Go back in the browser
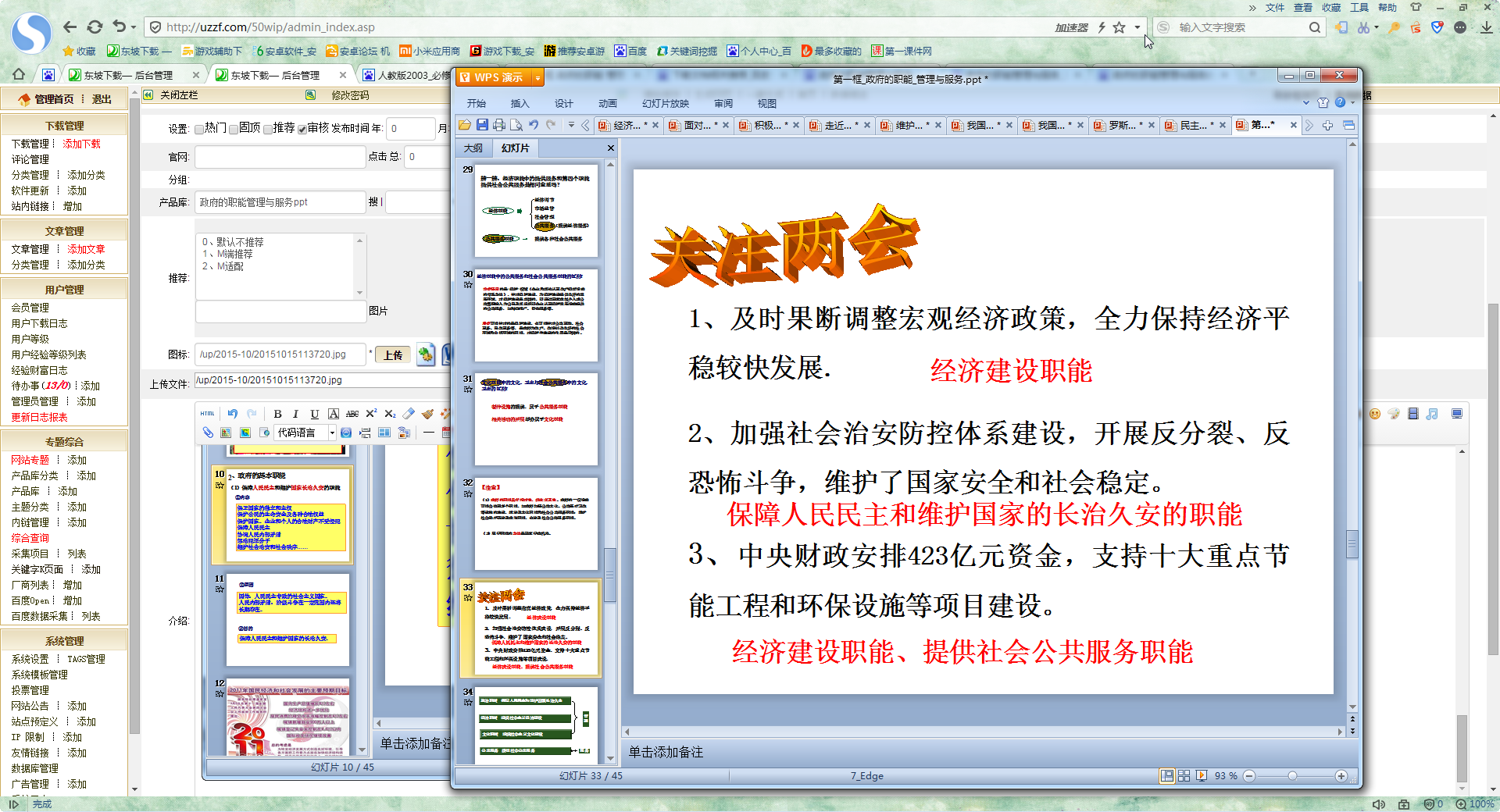1500x812 pixels. [x=70, y=27]
